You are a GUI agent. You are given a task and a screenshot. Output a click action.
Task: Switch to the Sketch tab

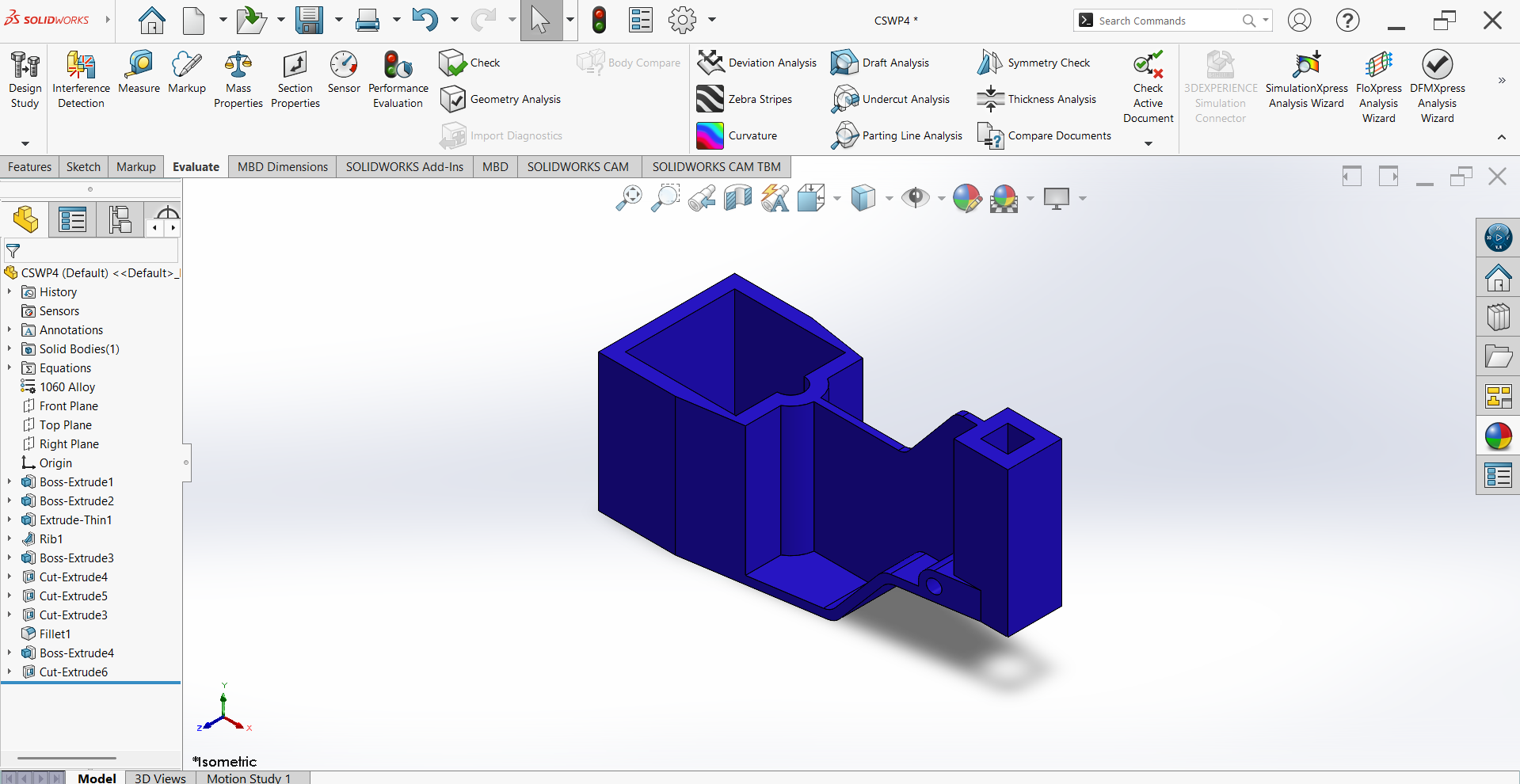pyautogui.click(x=83, y=166)
